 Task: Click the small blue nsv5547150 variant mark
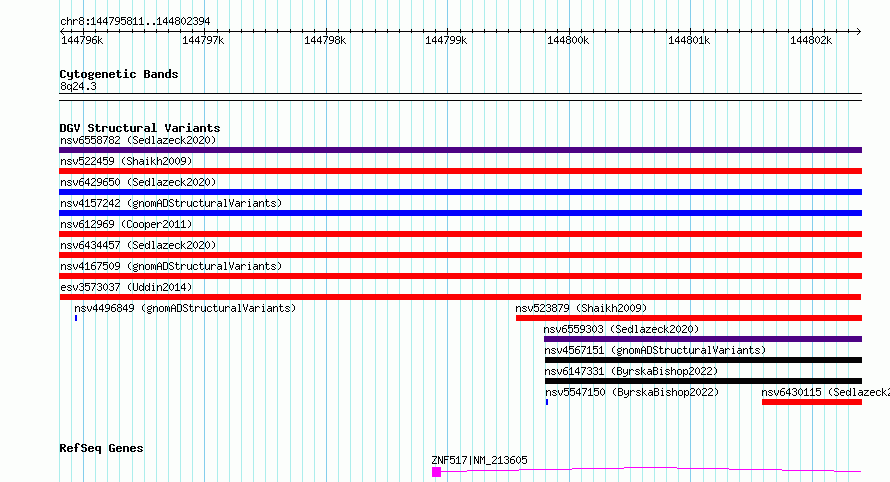coord(547,402)
